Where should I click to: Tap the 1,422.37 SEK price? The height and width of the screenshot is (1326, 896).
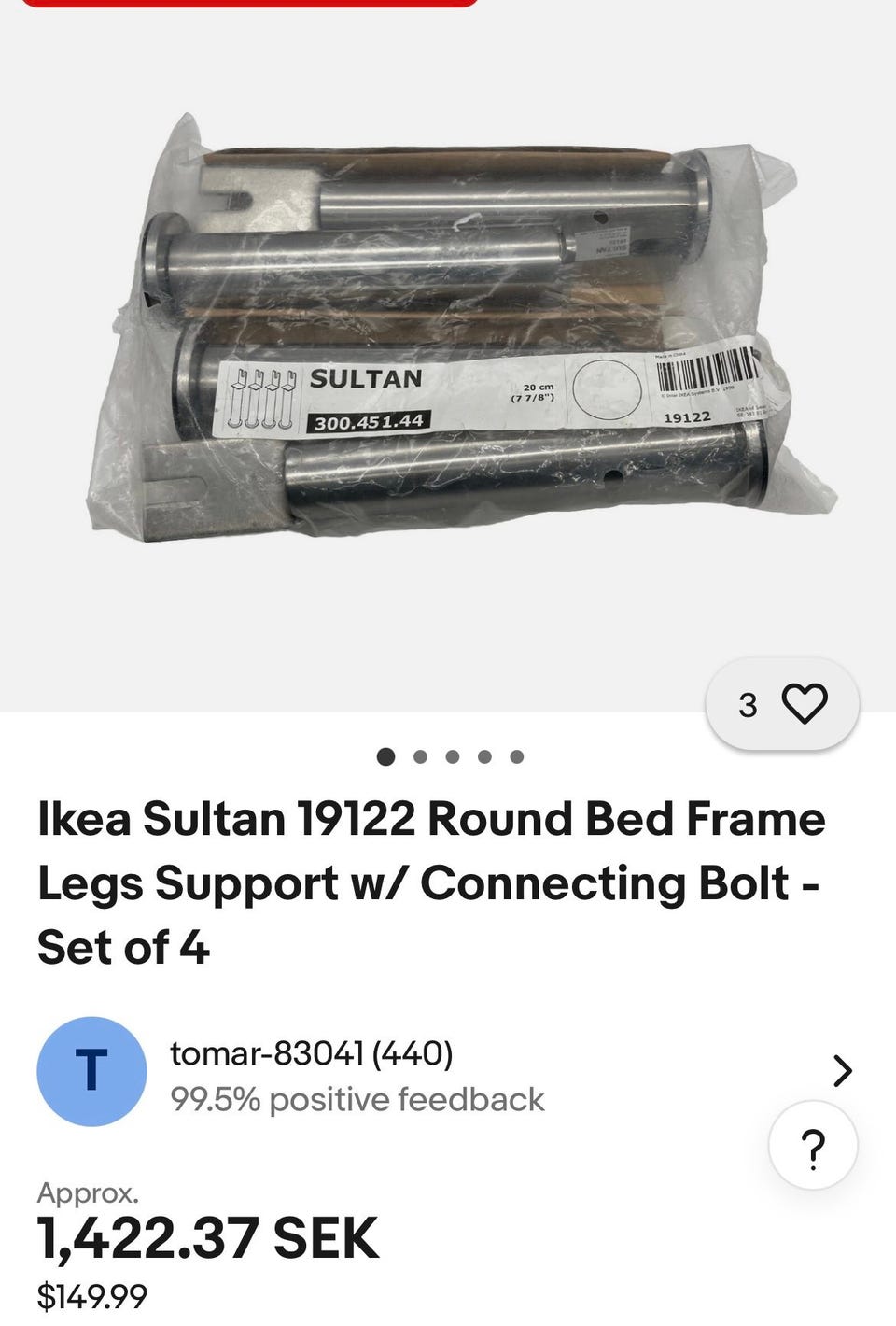pos(208,1238)
